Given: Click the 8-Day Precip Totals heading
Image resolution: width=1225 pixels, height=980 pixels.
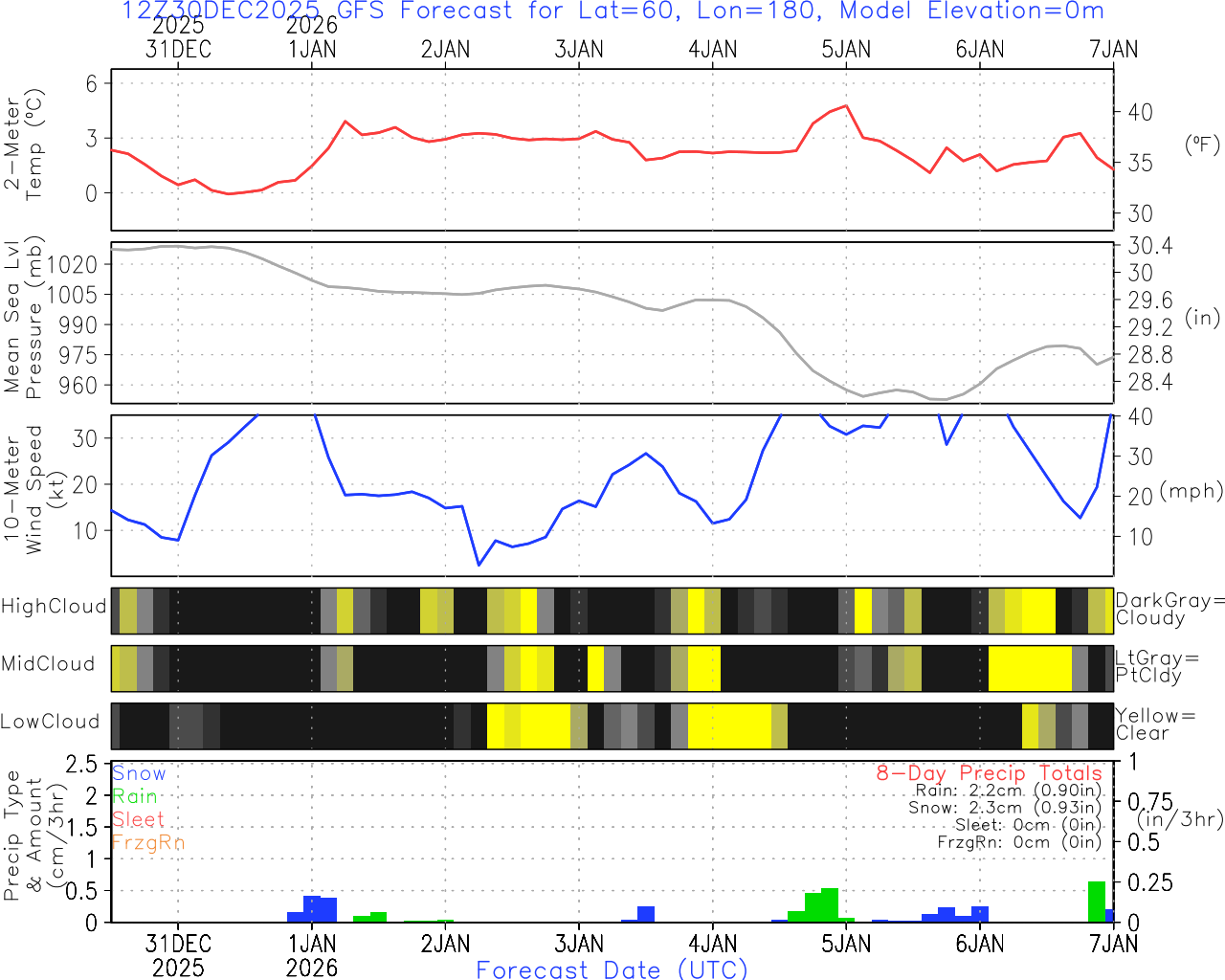Looking at the screenshot, I should click(x=990, y=773).
